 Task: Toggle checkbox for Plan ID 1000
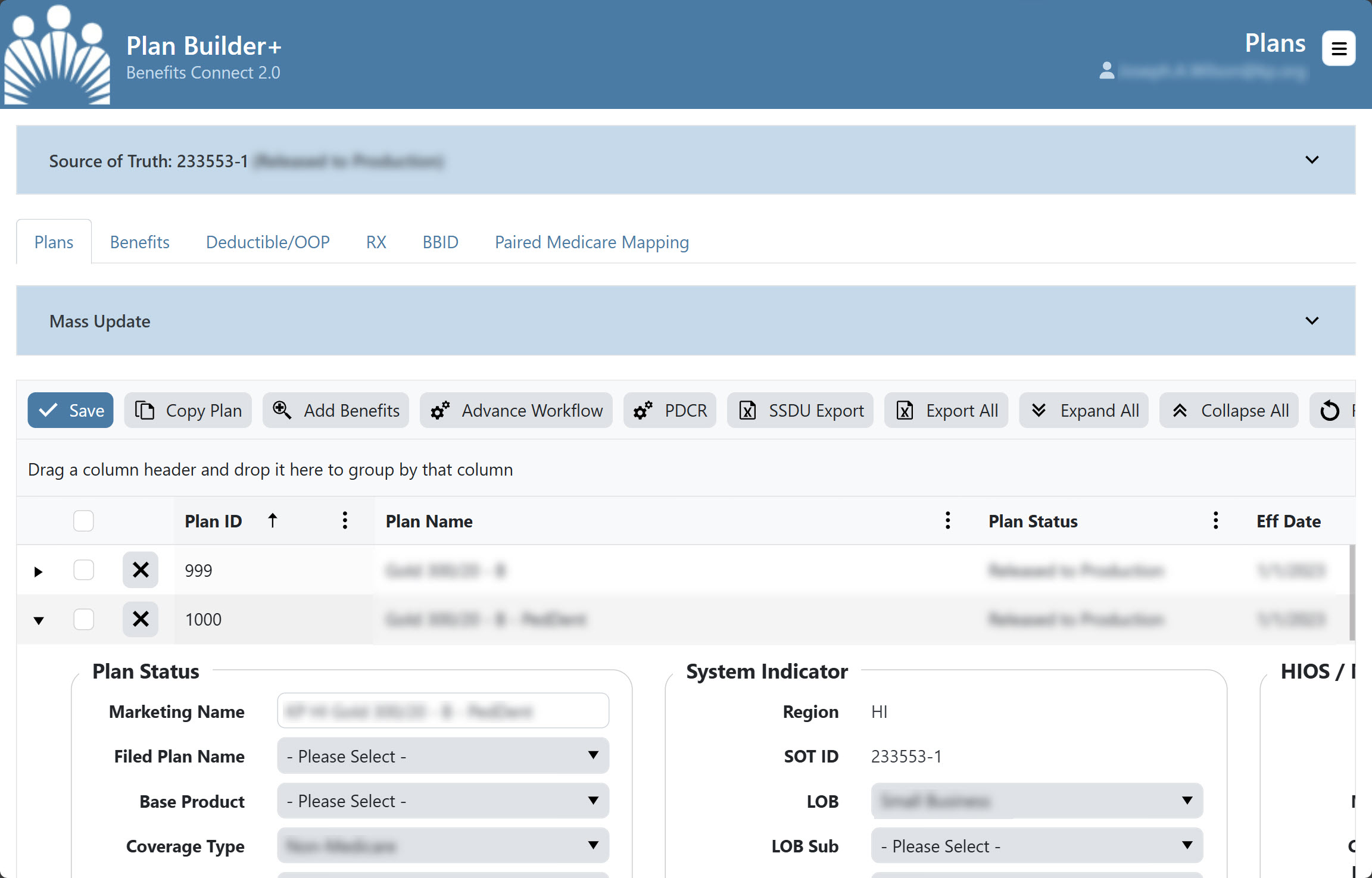(84, 619)
